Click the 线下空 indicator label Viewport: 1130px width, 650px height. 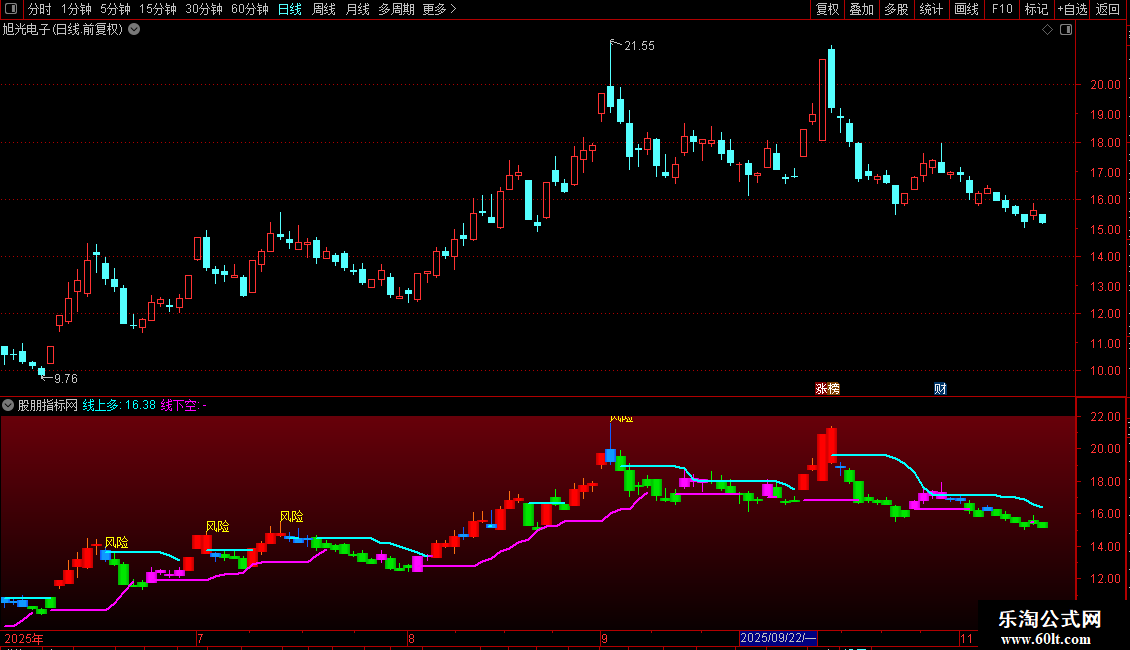183,405
